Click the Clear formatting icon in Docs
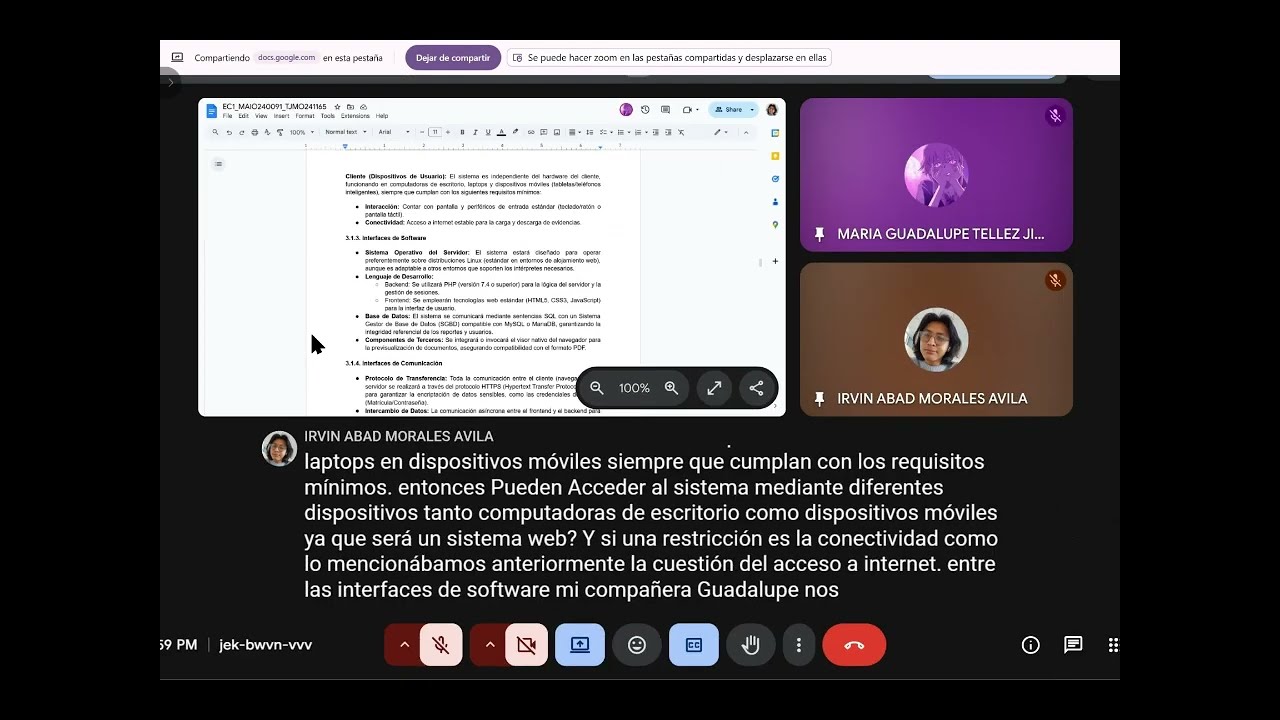The width and height of the screenshot is (1280, 720). click(681, 132)
